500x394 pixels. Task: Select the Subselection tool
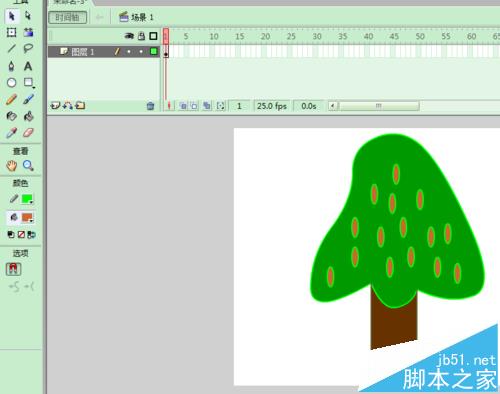pyautogui.click(x=28, y=16)
